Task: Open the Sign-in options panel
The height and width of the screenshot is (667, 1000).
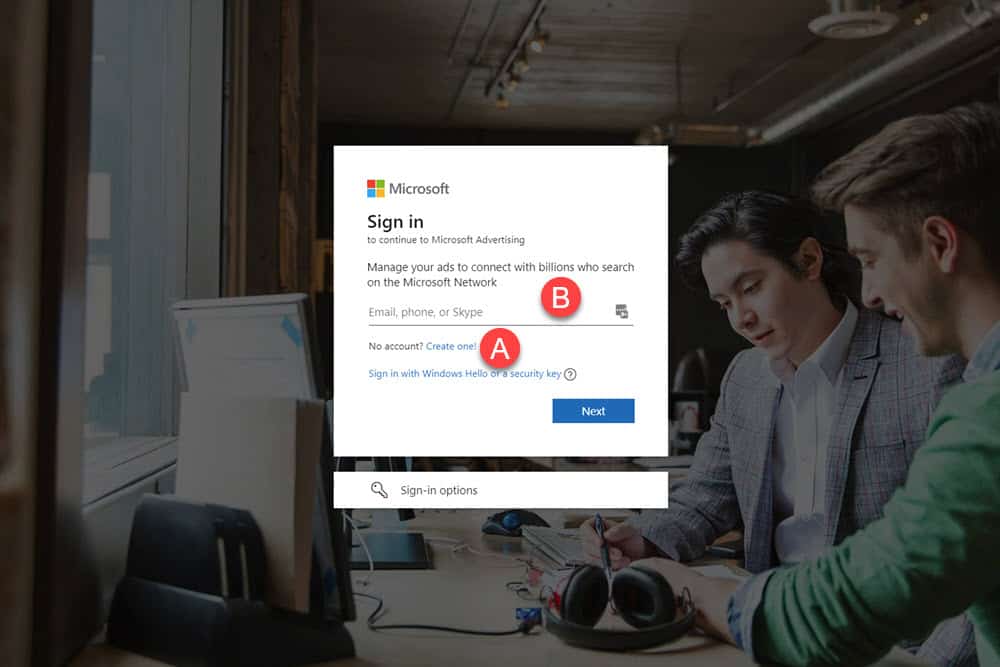Action: [501, 490]
